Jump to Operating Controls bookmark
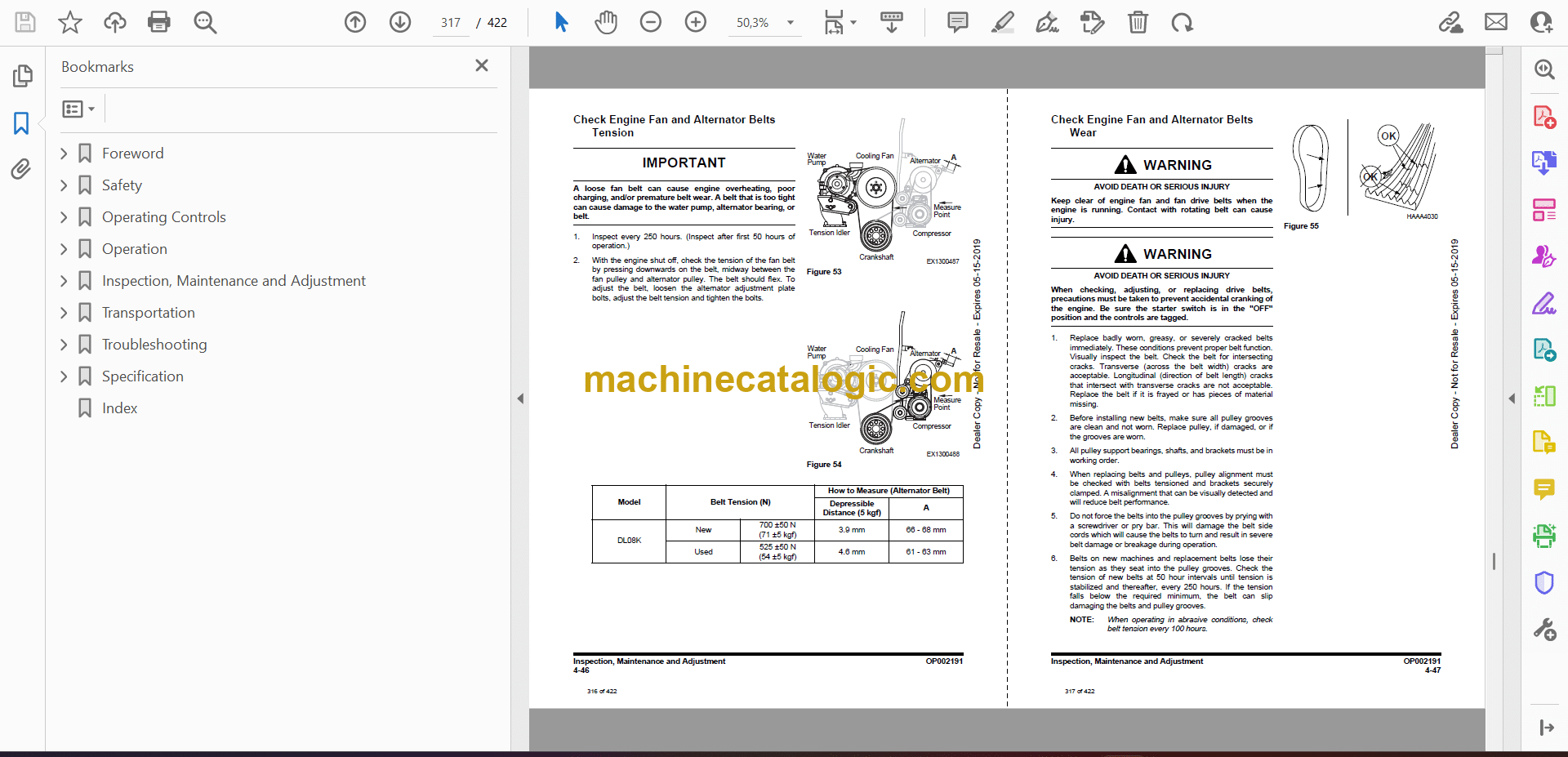This screenshot has width=1568, height=757. tap(163, 217)
